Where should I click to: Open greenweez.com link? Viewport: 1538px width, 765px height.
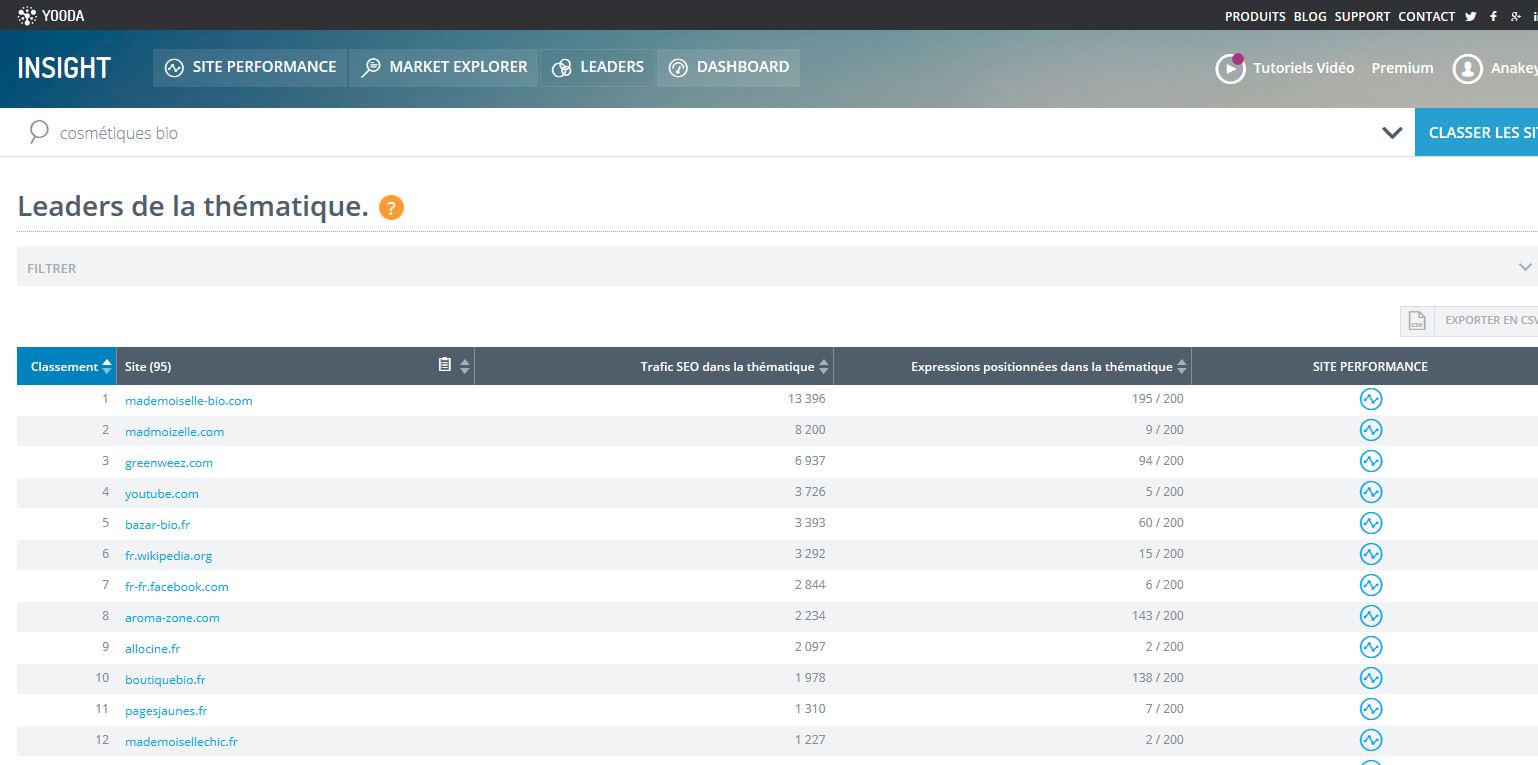(x=169, y=462)
